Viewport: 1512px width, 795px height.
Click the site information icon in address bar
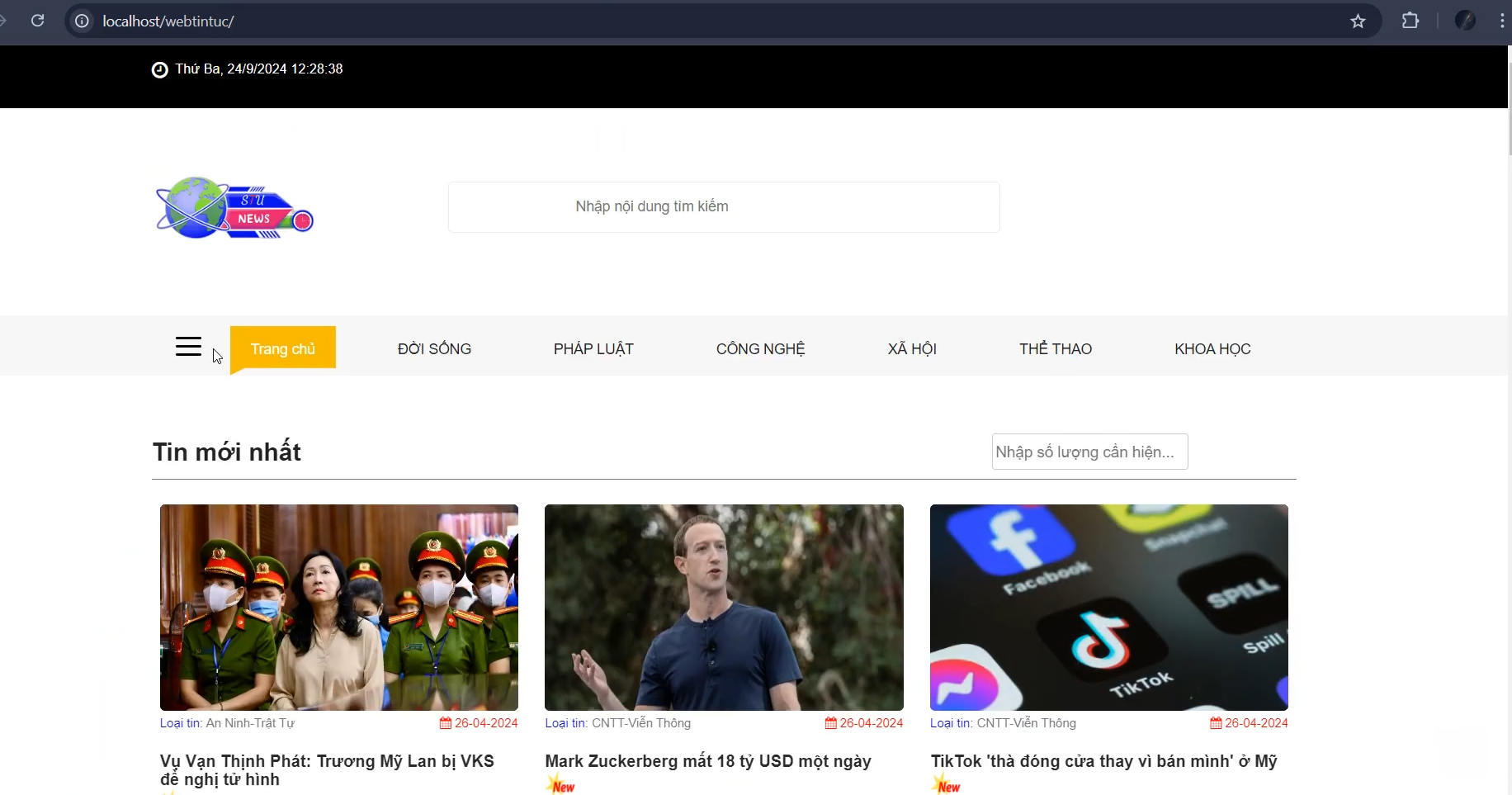coord(83,21)
